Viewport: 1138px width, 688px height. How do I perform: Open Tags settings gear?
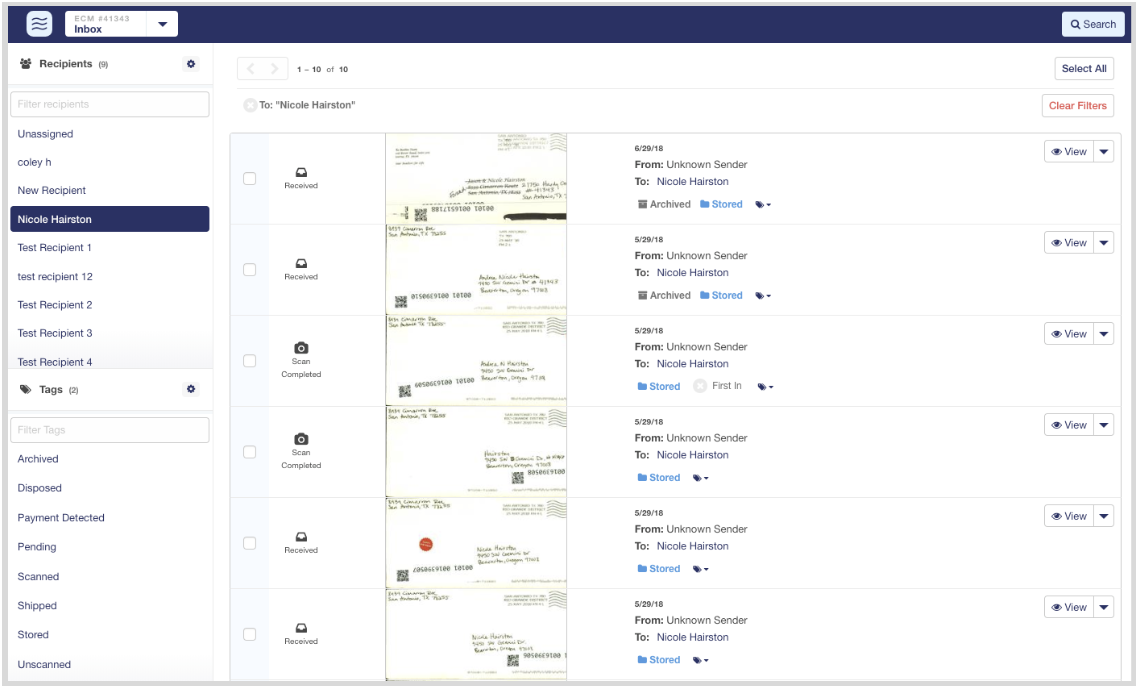(x=191, y=389)
